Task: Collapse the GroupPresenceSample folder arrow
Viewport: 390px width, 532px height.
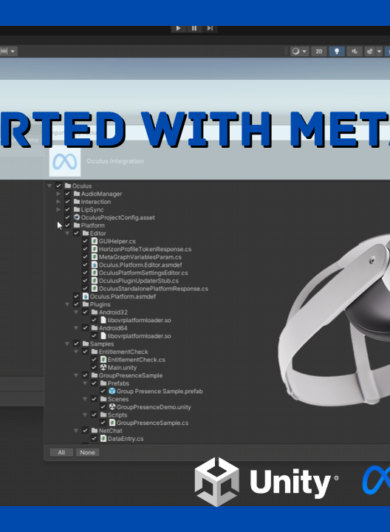Action: [x=76, y=375]
